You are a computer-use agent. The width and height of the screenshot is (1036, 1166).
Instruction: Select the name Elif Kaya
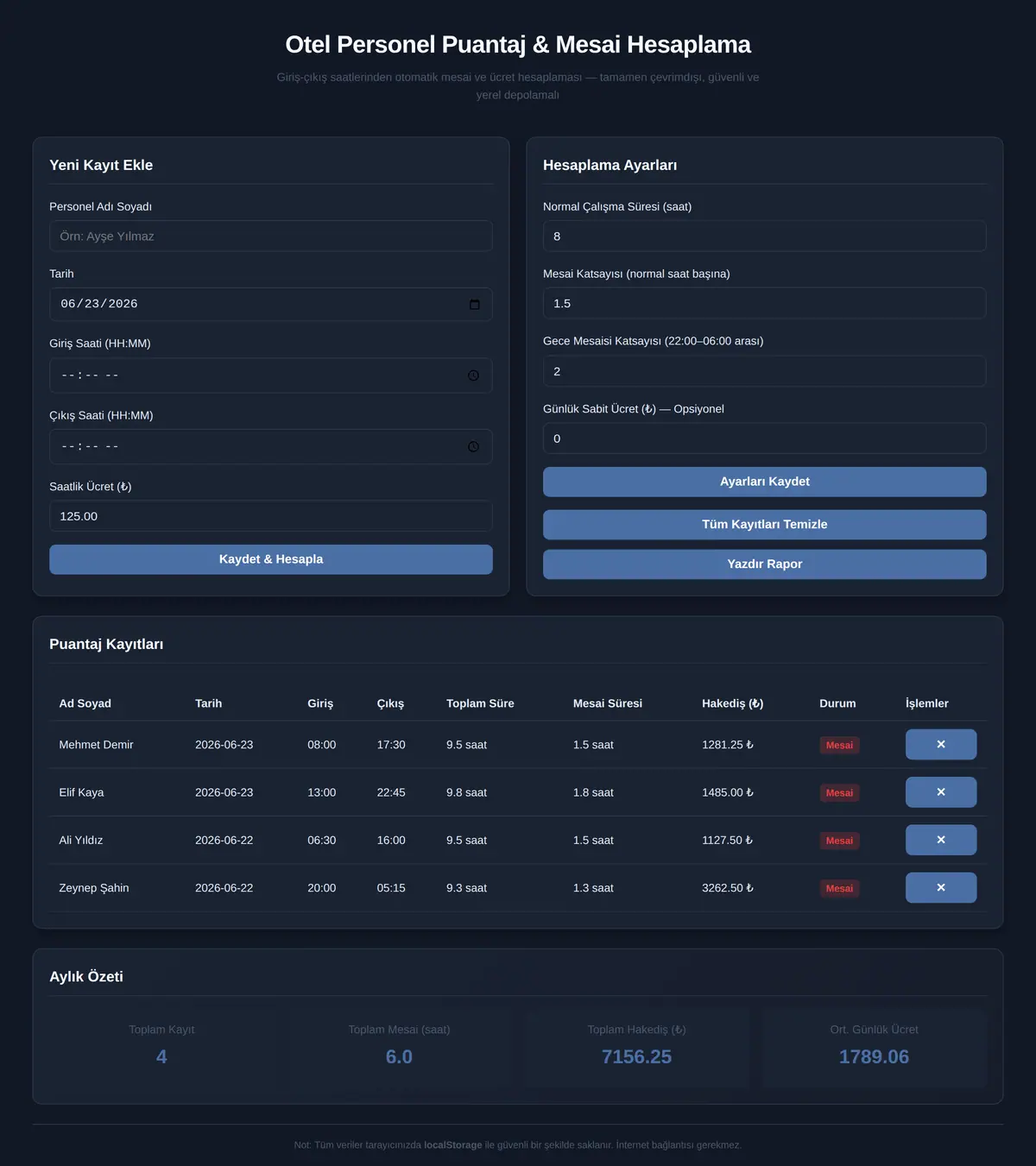(x=81, y=792)
